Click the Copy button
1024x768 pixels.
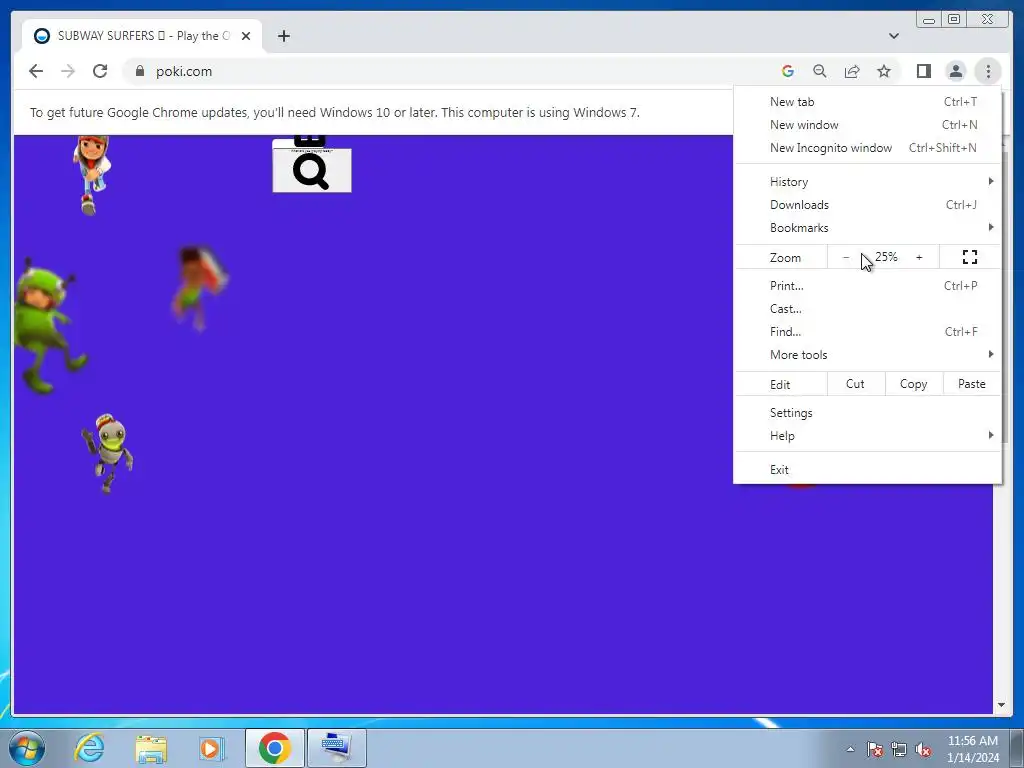(x=913, y=384)
